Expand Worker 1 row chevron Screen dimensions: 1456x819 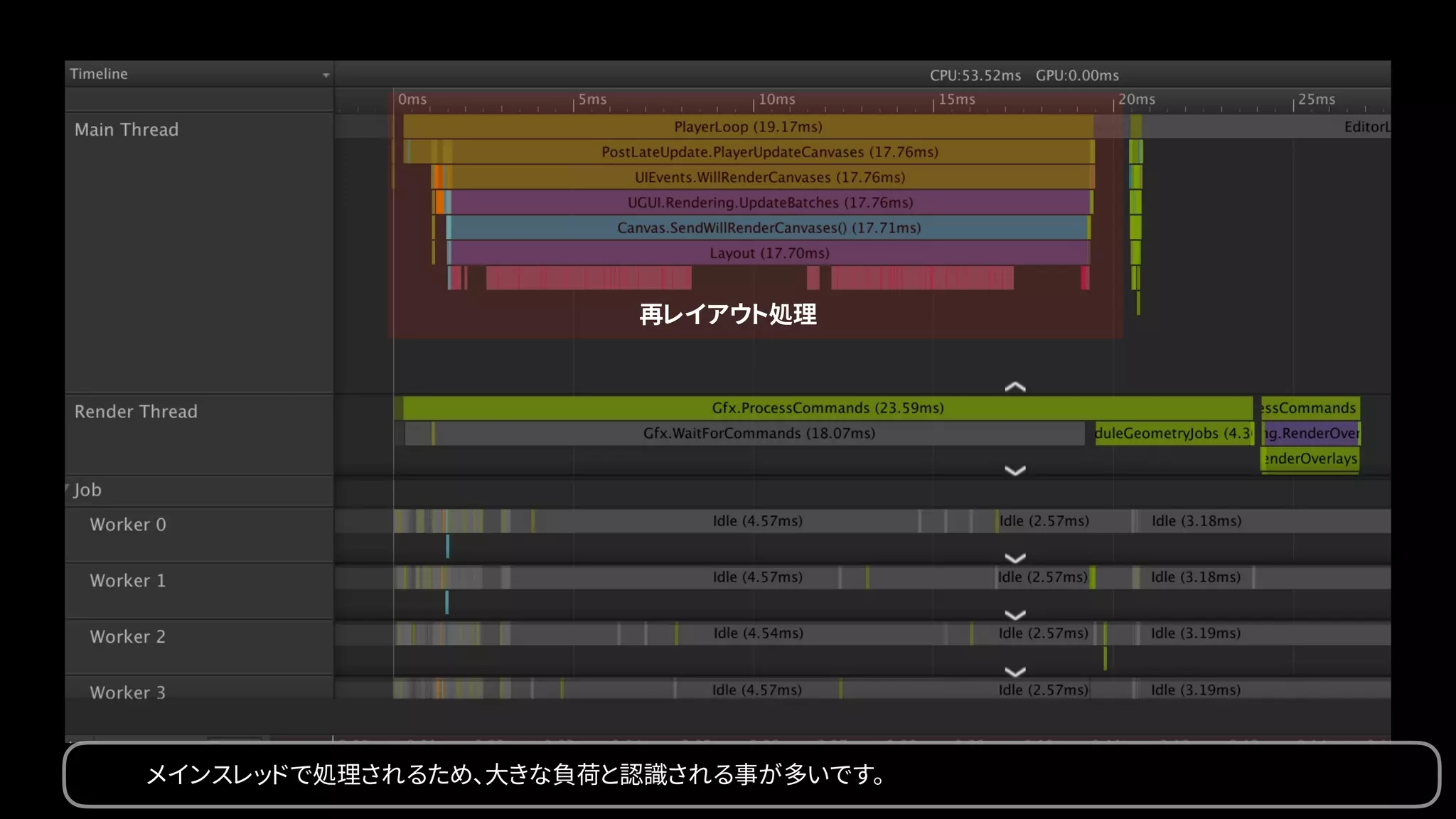pyautogui.click(x=1015, y=615)
